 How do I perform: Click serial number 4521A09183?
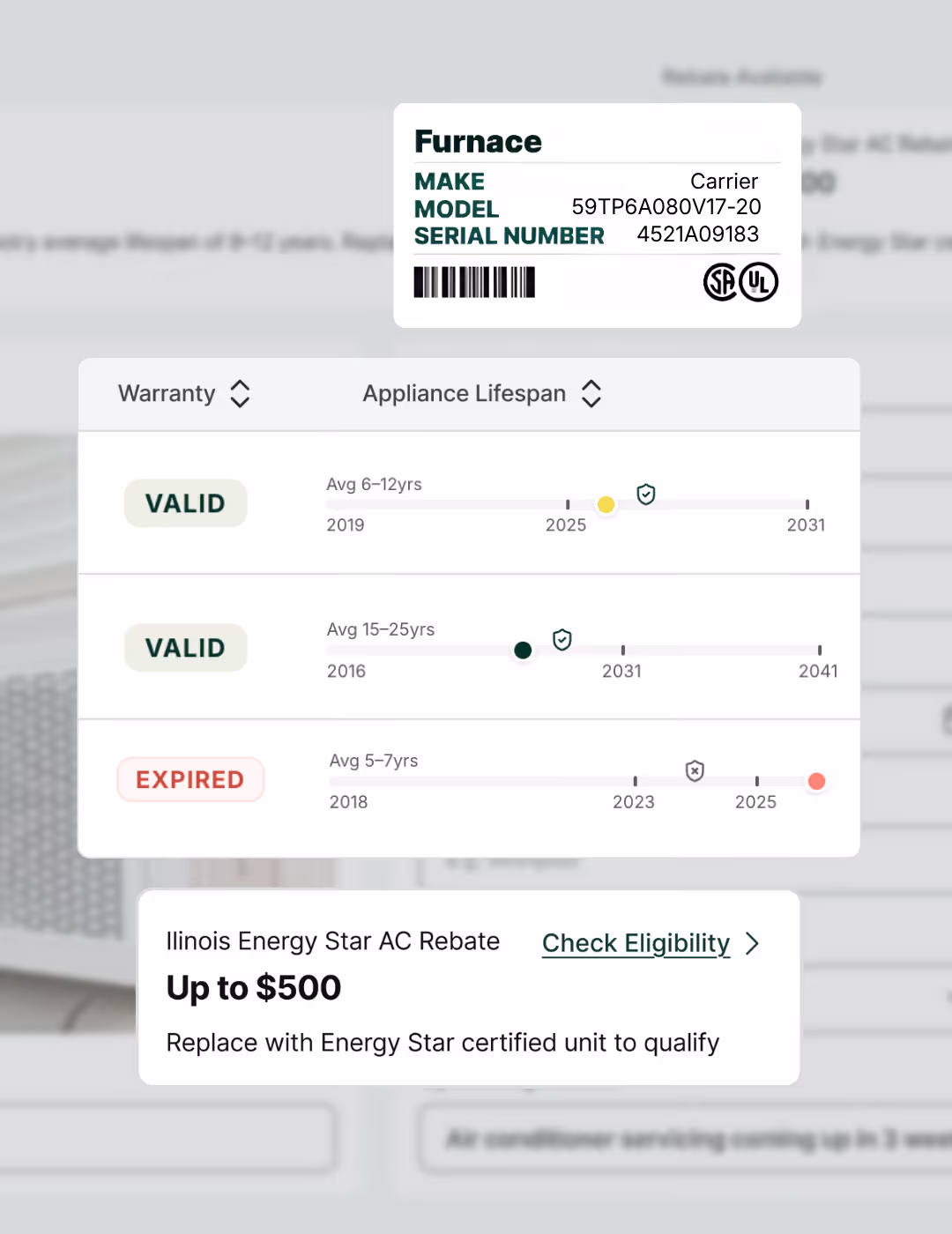tap(698, 234)
